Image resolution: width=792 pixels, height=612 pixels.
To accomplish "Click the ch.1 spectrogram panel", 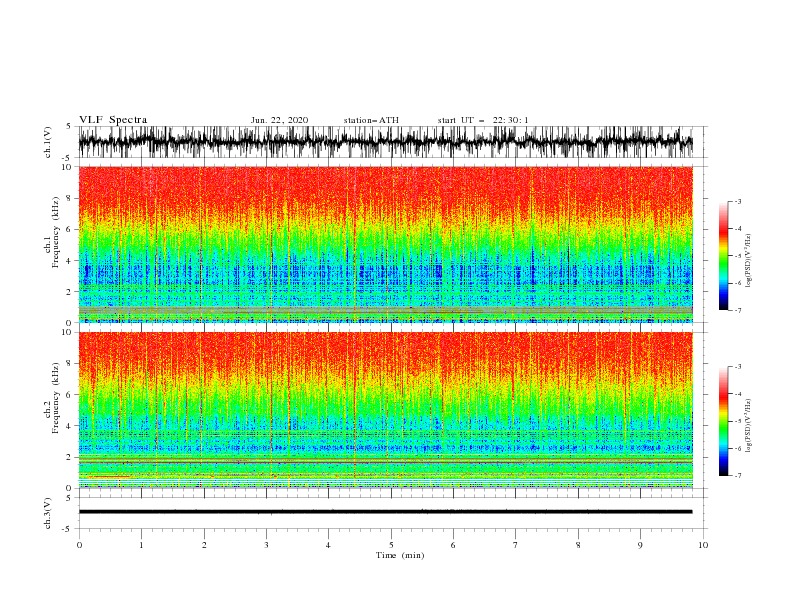I will (x=386, y=244).
